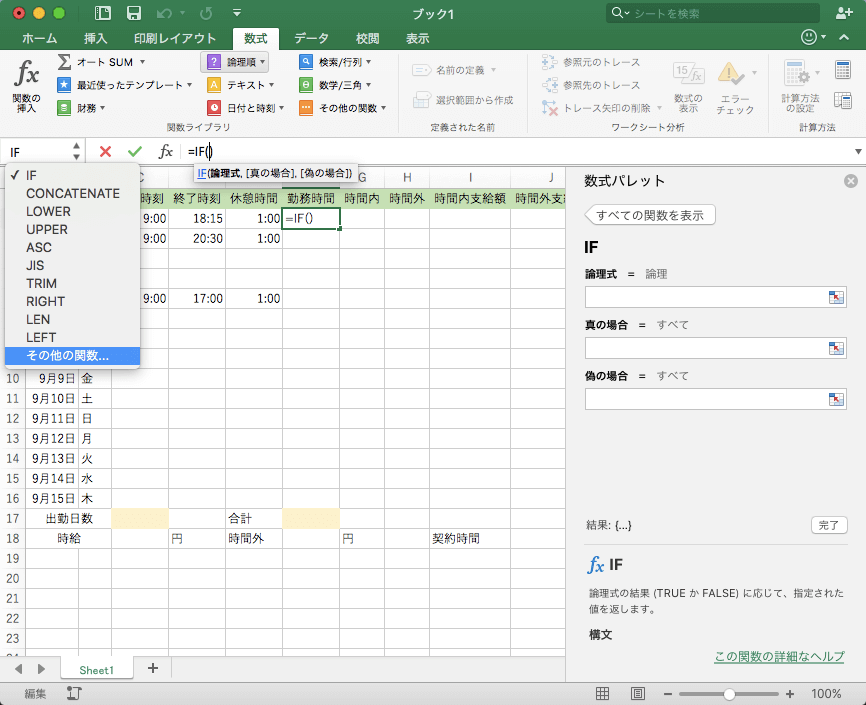This screenshot has width=866, height=705.
Task: Click the zoom slider handle
Action: point(729,694)
